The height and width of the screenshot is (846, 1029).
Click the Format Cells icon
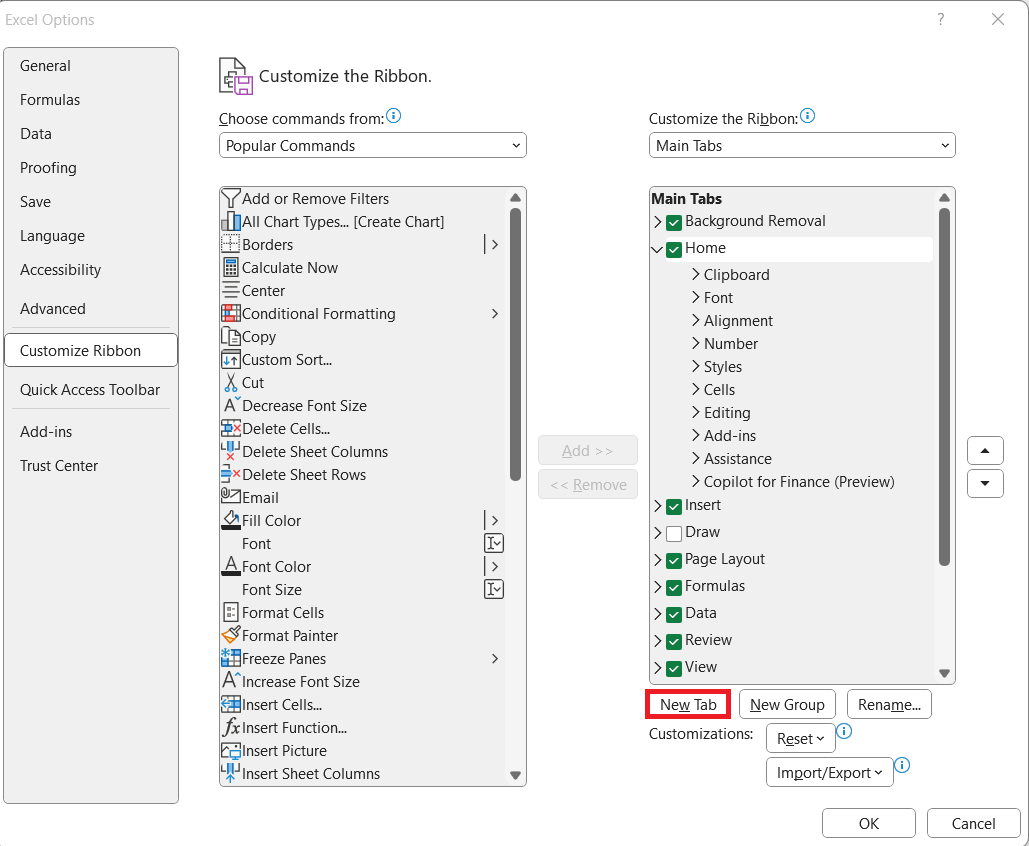tap(230, 612)
